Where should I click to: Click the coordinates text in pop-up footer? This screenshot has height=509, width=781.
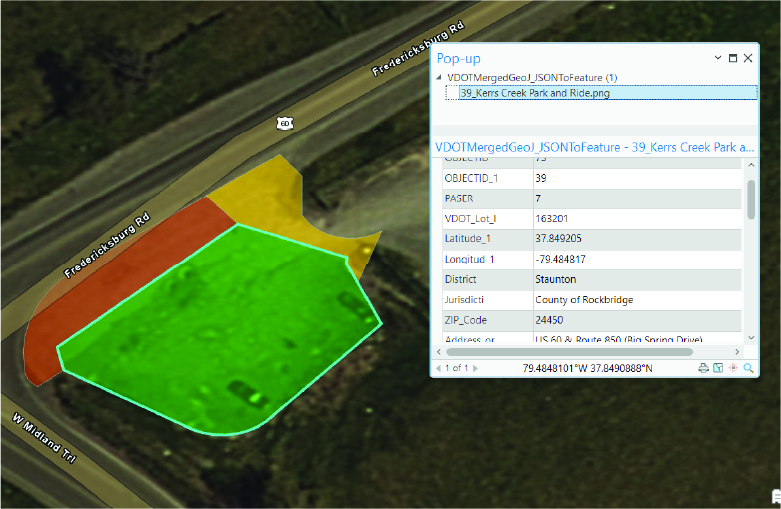click(x=587, y=368)
